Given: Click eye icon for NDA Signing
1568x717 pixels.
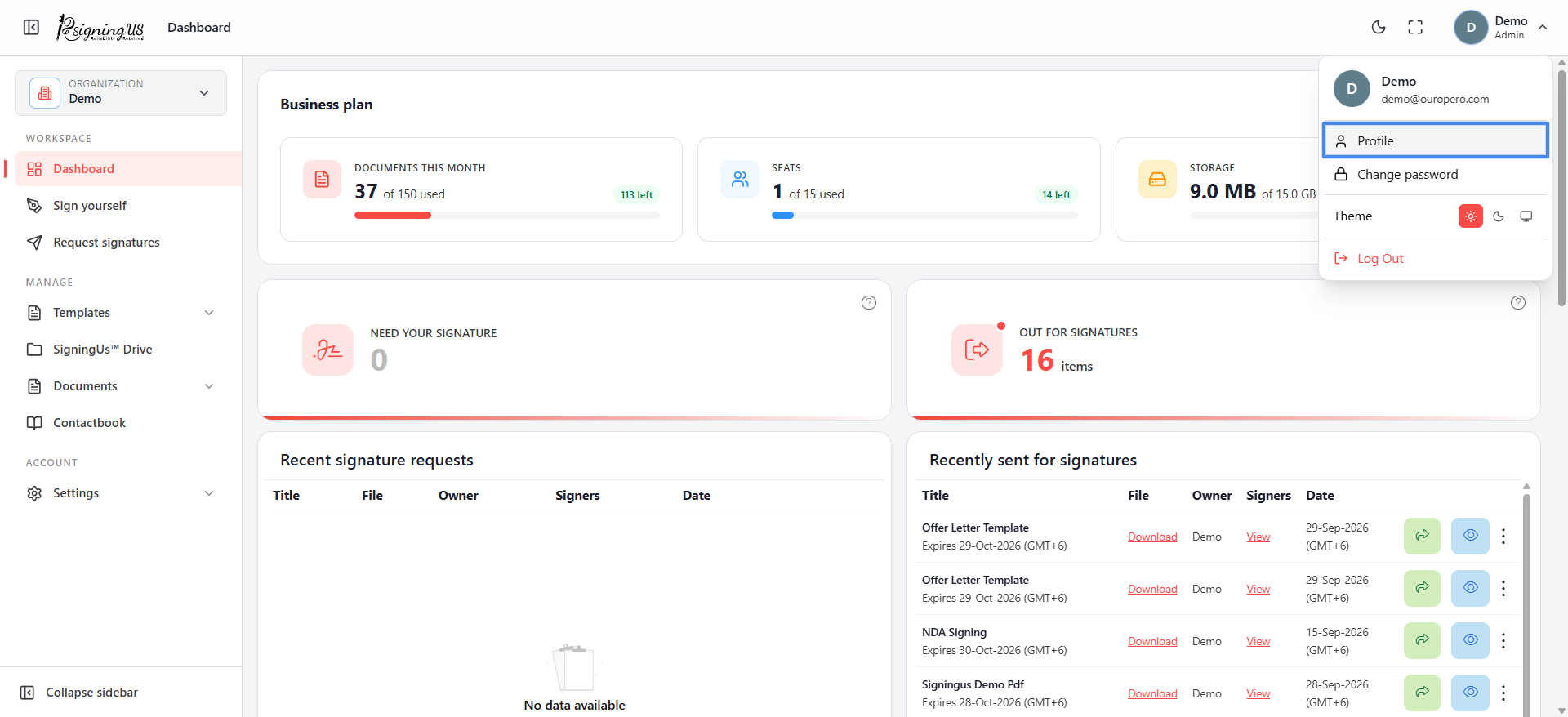Looking at the screenshot, I should 1470,640.
